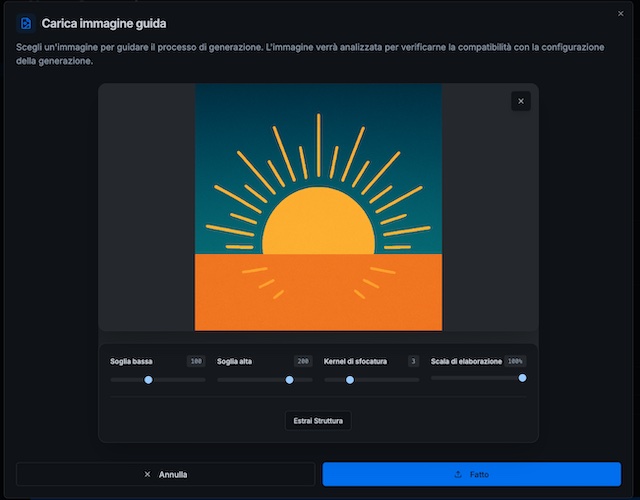This screenshot has width=640, height=500.
Task: Click the X icon inside Annulla button
Action: click(148, 474)
